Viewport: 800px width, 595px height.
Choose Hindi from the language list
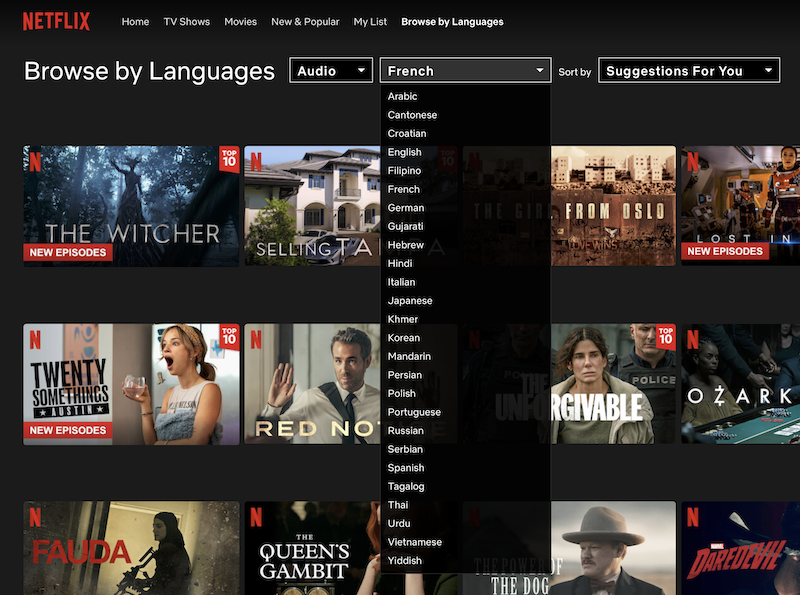coord(400,263)
